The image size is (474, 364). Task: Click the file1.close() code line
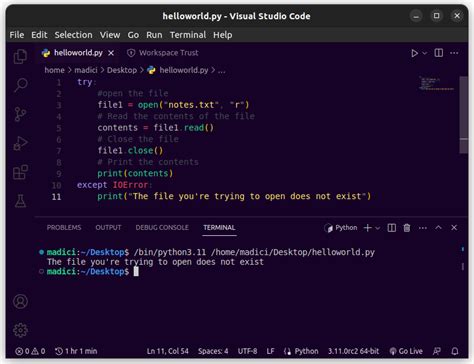coord(130,151)
